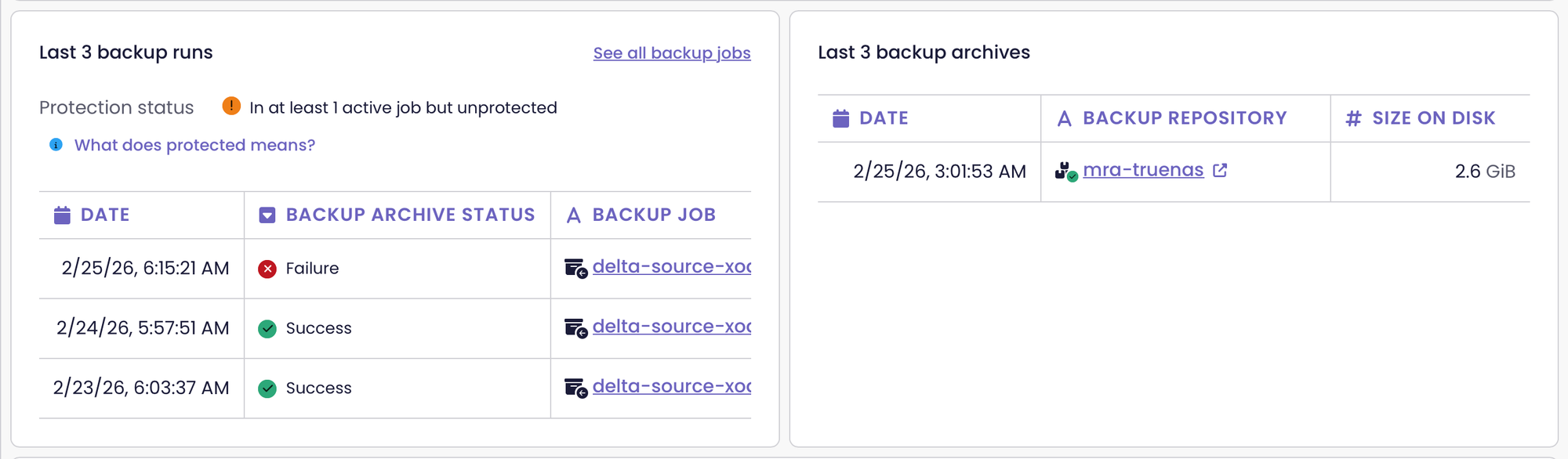Open What does protected means? help link
The height and width of the screenshot is (459, 1568).
click(194, 145)
